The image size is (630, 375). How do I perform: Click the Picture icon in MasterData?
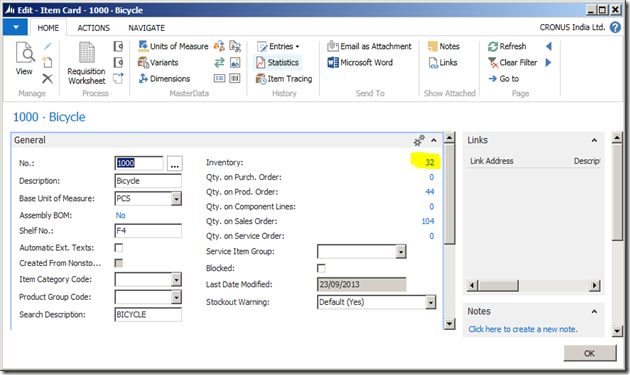click(x=235, y=62)
